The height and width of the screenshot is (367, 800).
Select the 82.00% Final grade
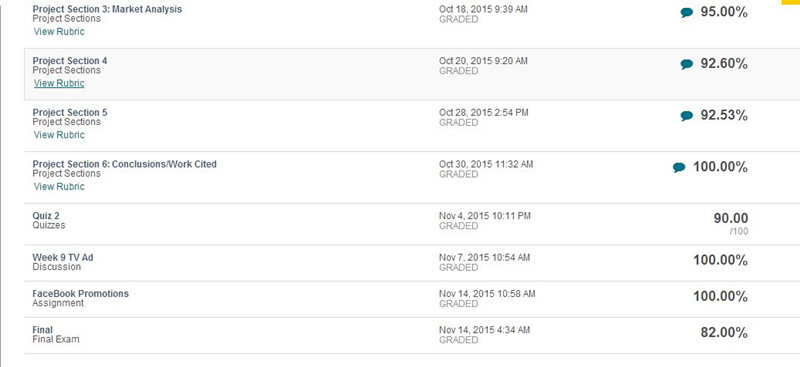(724, 333)
